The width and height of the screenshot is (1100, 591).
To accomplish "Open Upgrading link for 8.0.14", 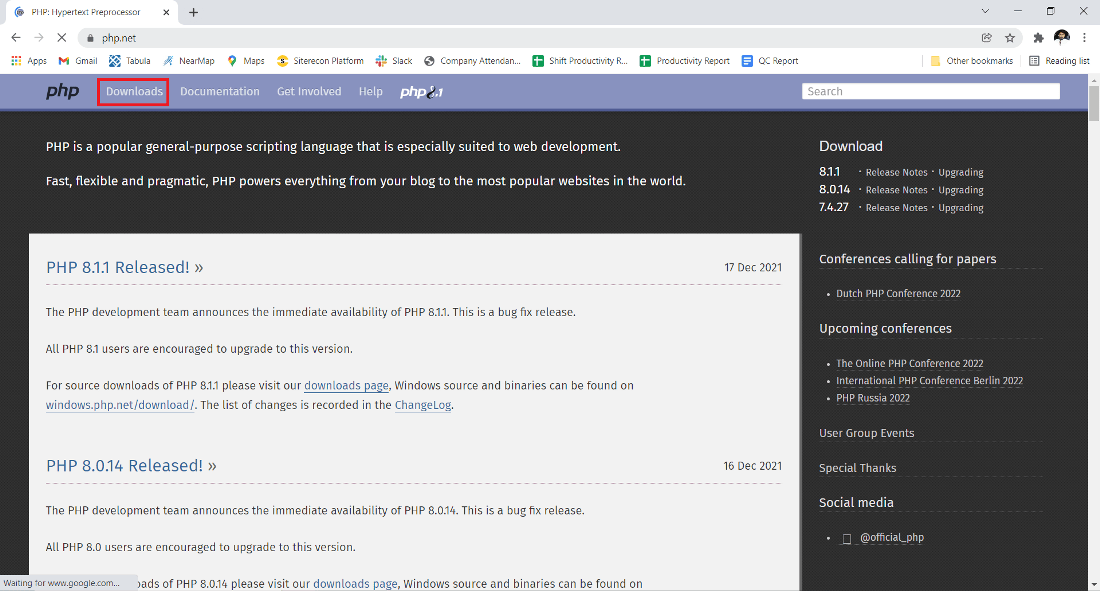I will tap(960, 190).
